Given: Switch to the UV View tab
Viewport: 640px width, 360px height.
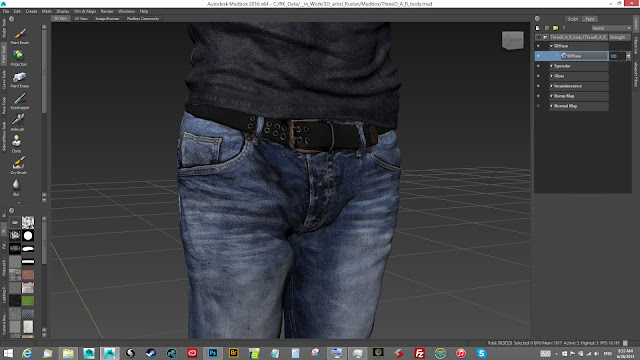Looking at the screenshot, I should pos(81,19).
